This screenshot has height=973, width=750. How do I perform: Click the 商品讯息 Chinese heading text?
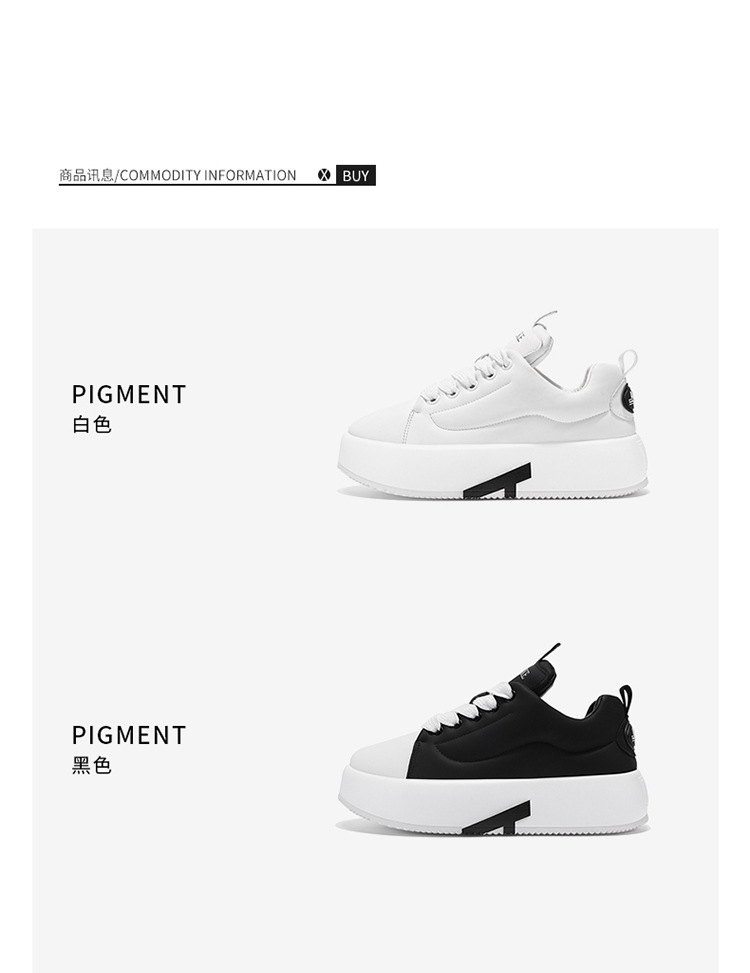[86, 175]
